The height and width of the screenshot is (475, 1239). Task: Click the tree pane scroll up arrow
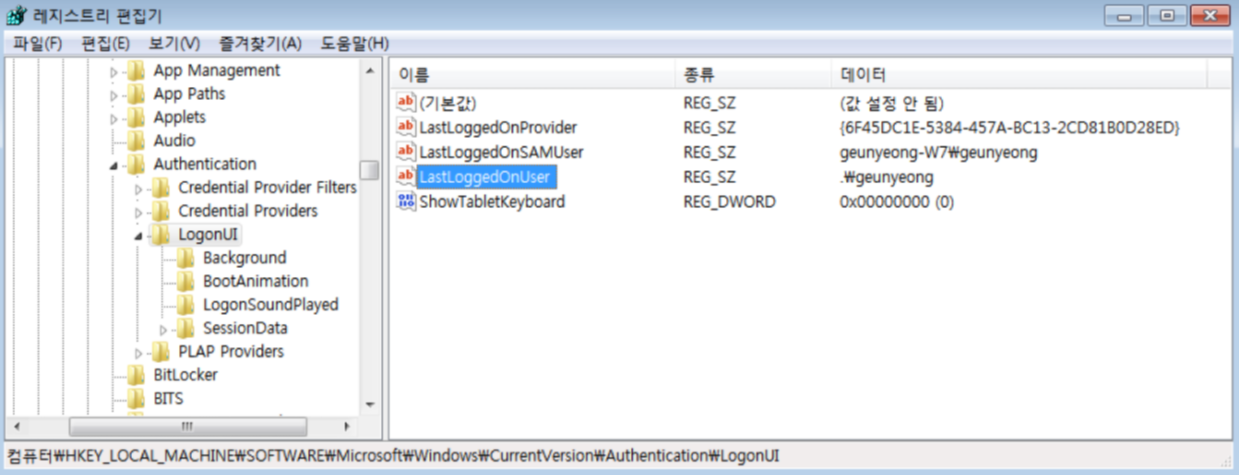tap(370, 70)
